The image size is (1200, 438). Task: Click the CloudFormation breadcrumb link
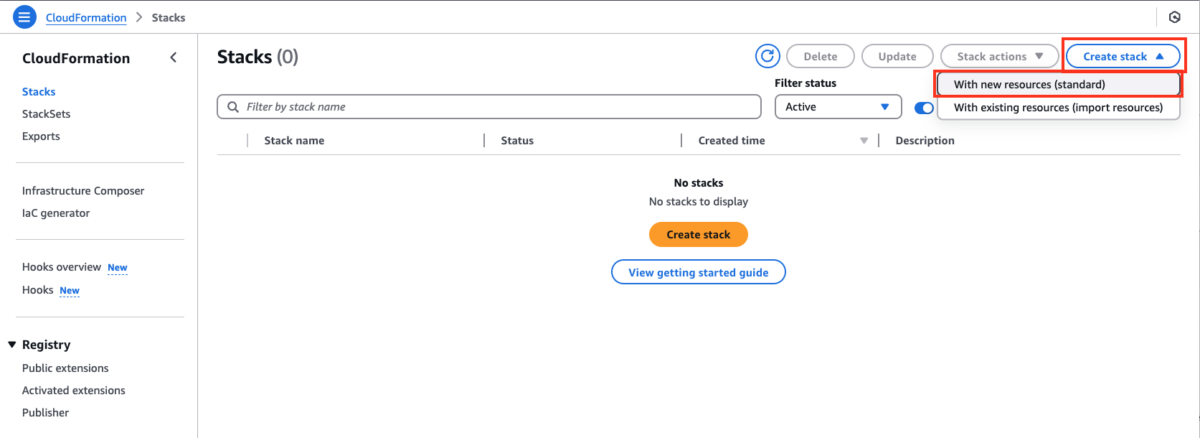click(x=86, y=18)
